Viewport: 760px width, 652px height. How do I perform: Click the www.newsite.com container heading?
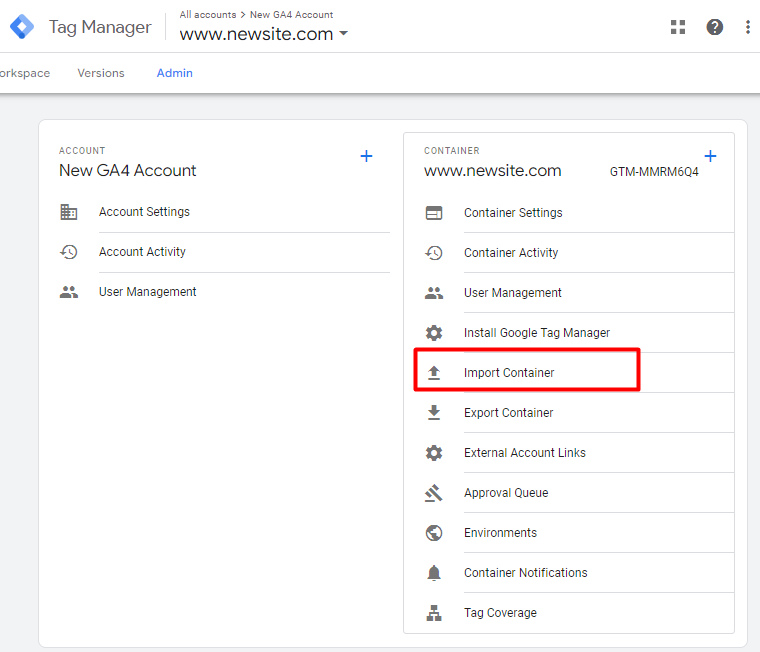click(492, 171)
